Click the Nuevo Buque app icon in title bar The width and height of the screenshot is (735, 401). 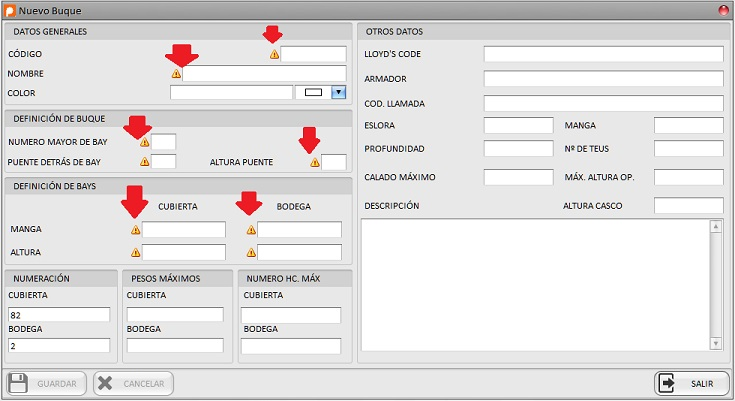(10, 10)
